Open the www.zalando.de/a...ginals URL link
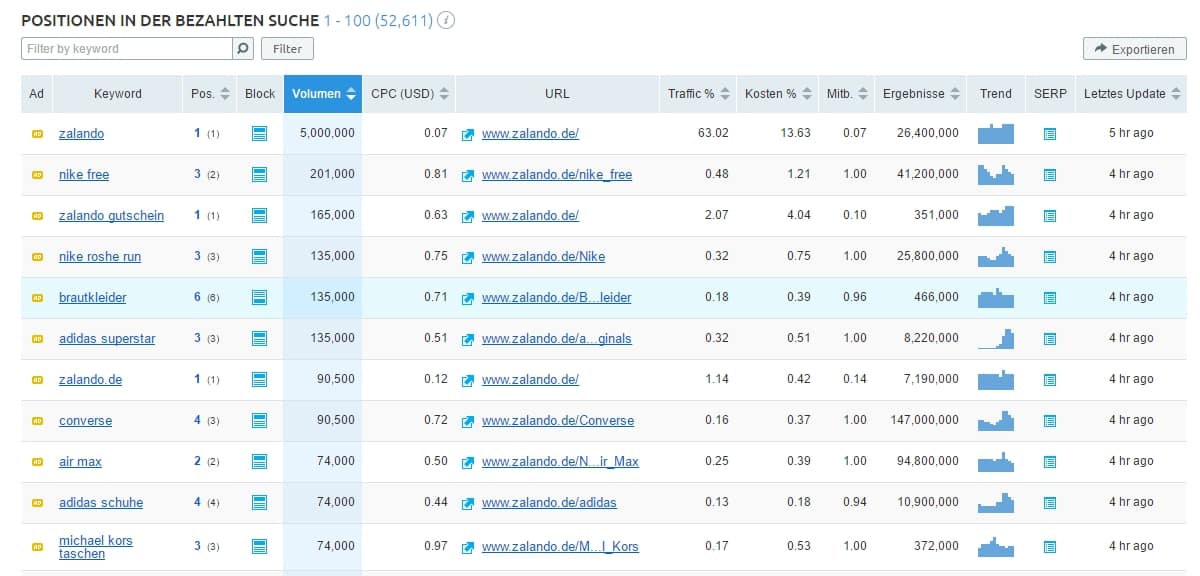The image size is (1200, 576). click(557, 339)
